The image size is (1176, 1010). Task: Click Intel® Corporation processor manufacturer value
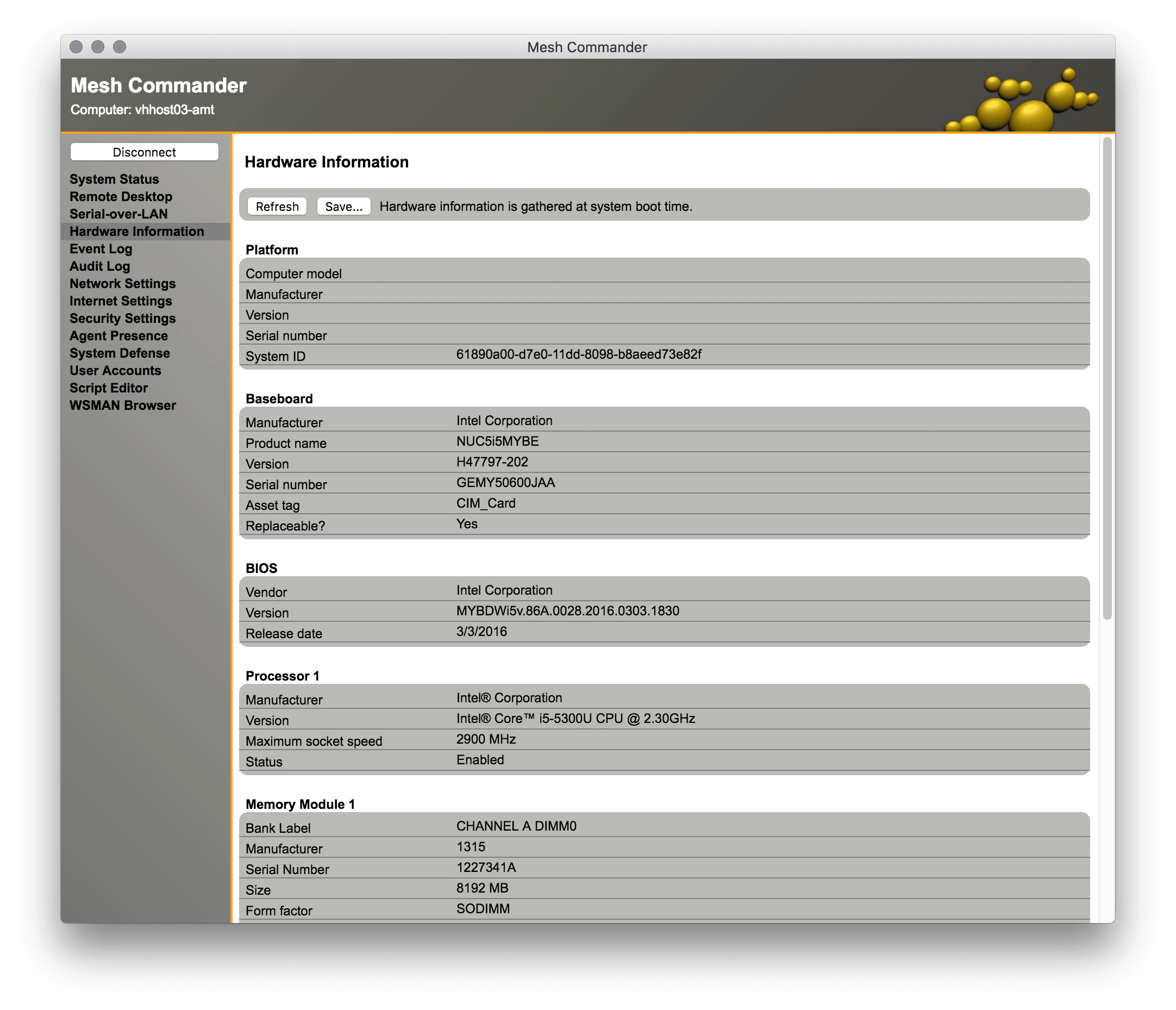509,698
